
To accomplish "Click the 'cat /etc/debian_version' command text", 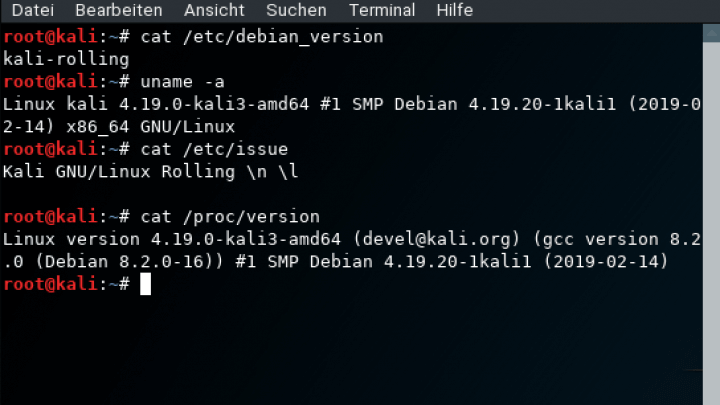I will click(262, 37).
